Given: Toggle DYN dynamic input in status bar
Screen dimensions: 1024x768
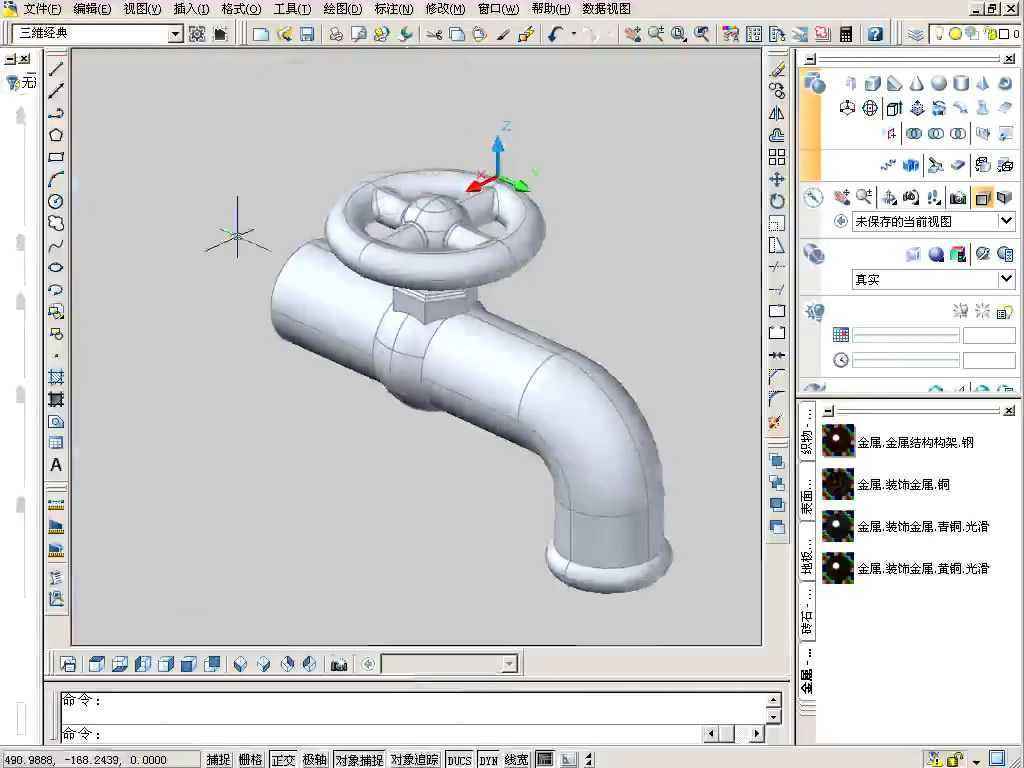Looking at the screenshot, I should (x=488, y=760).
